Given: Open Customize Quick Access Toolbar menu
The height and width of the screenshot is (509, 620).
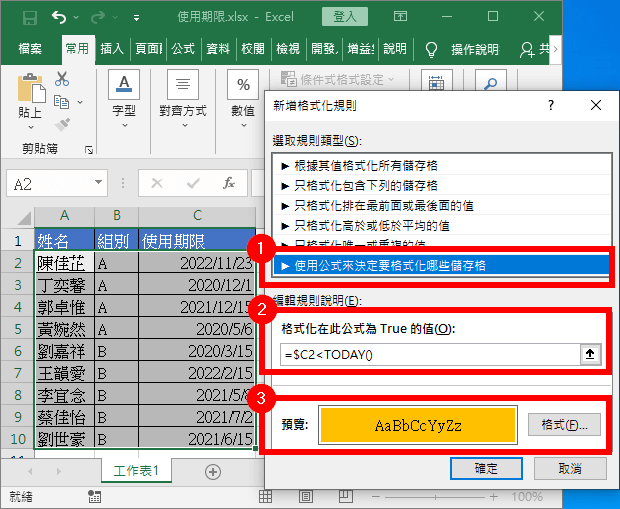Looking at the screenshot, I should point(136,17).
